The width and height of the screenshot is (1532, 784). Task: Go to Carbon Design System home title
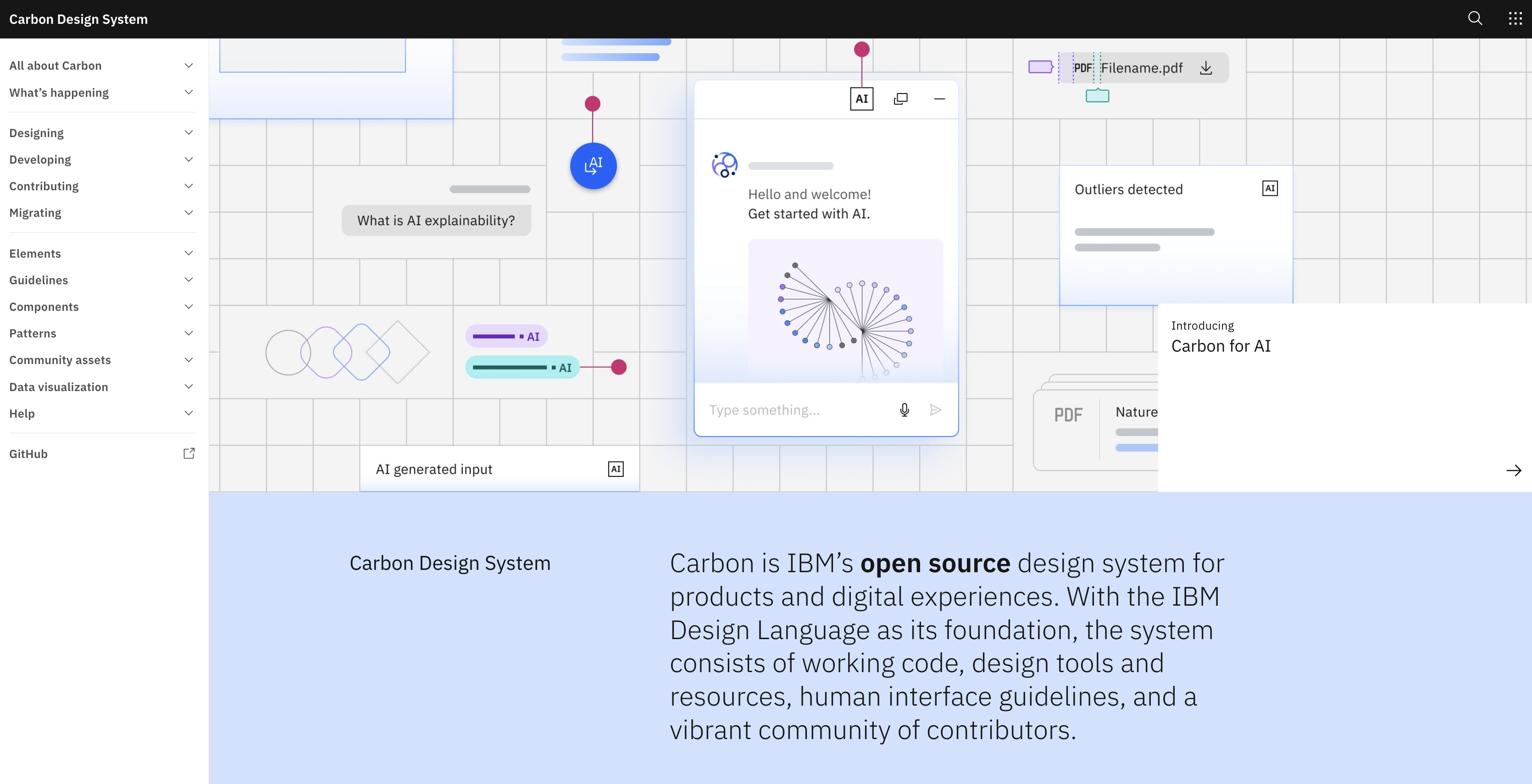(78, 19)
